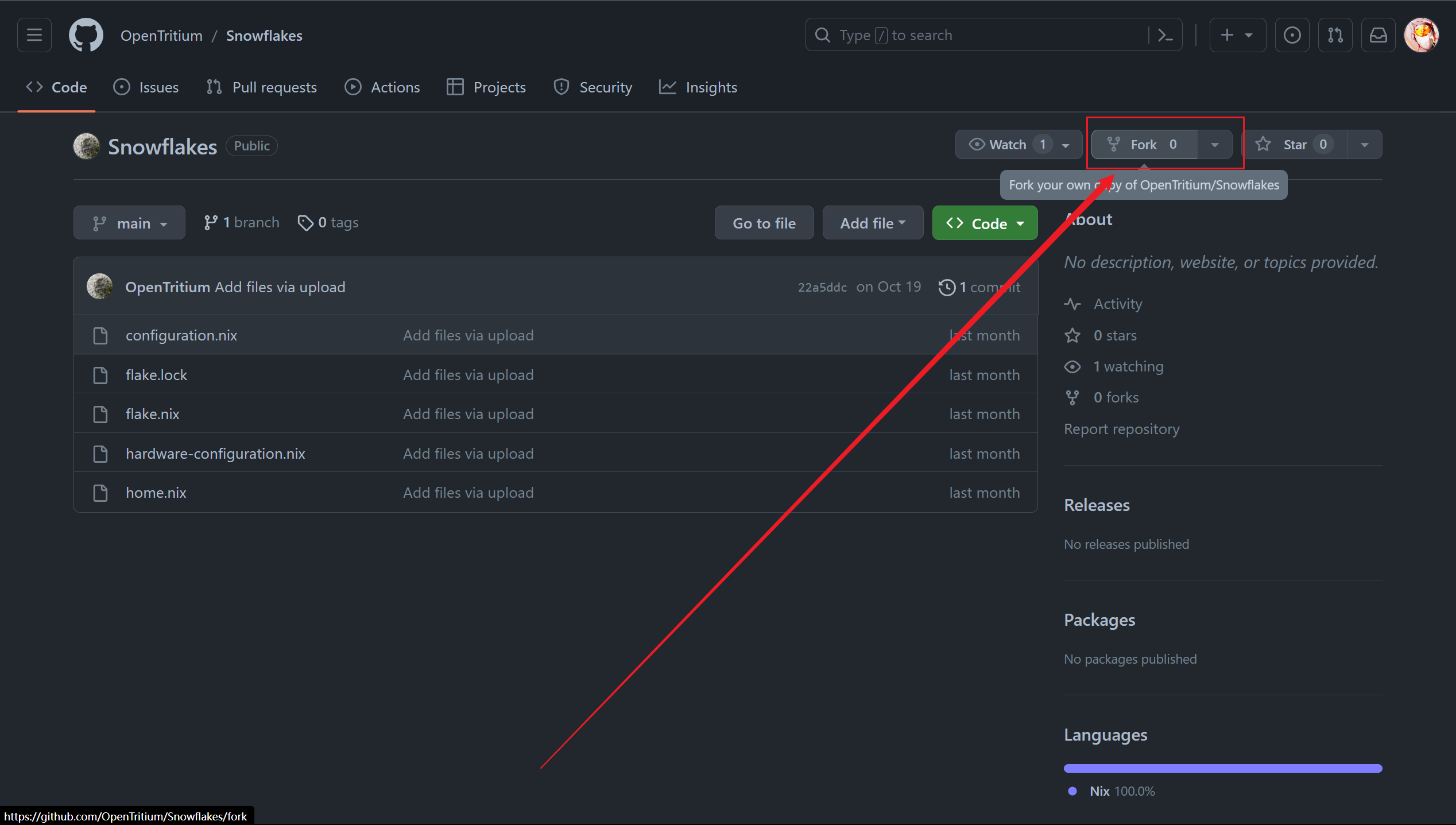Switch to the Security tab
Image resolution: width=1456 pixels, height=825 pixels.
pyautogui.click(x=592, y=87)
